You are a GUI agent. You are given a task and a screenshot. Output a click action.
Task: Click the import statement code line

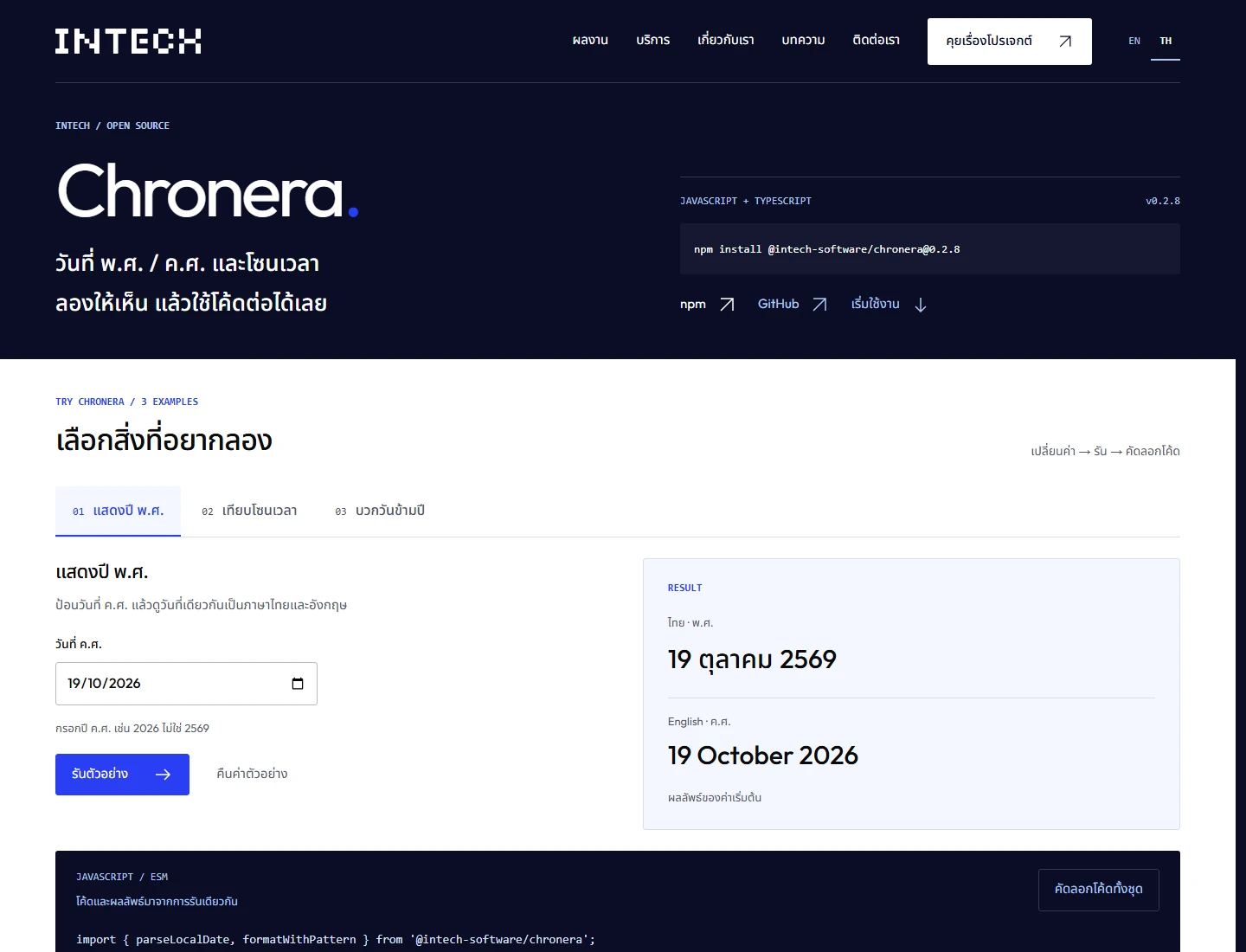point(336,940)
